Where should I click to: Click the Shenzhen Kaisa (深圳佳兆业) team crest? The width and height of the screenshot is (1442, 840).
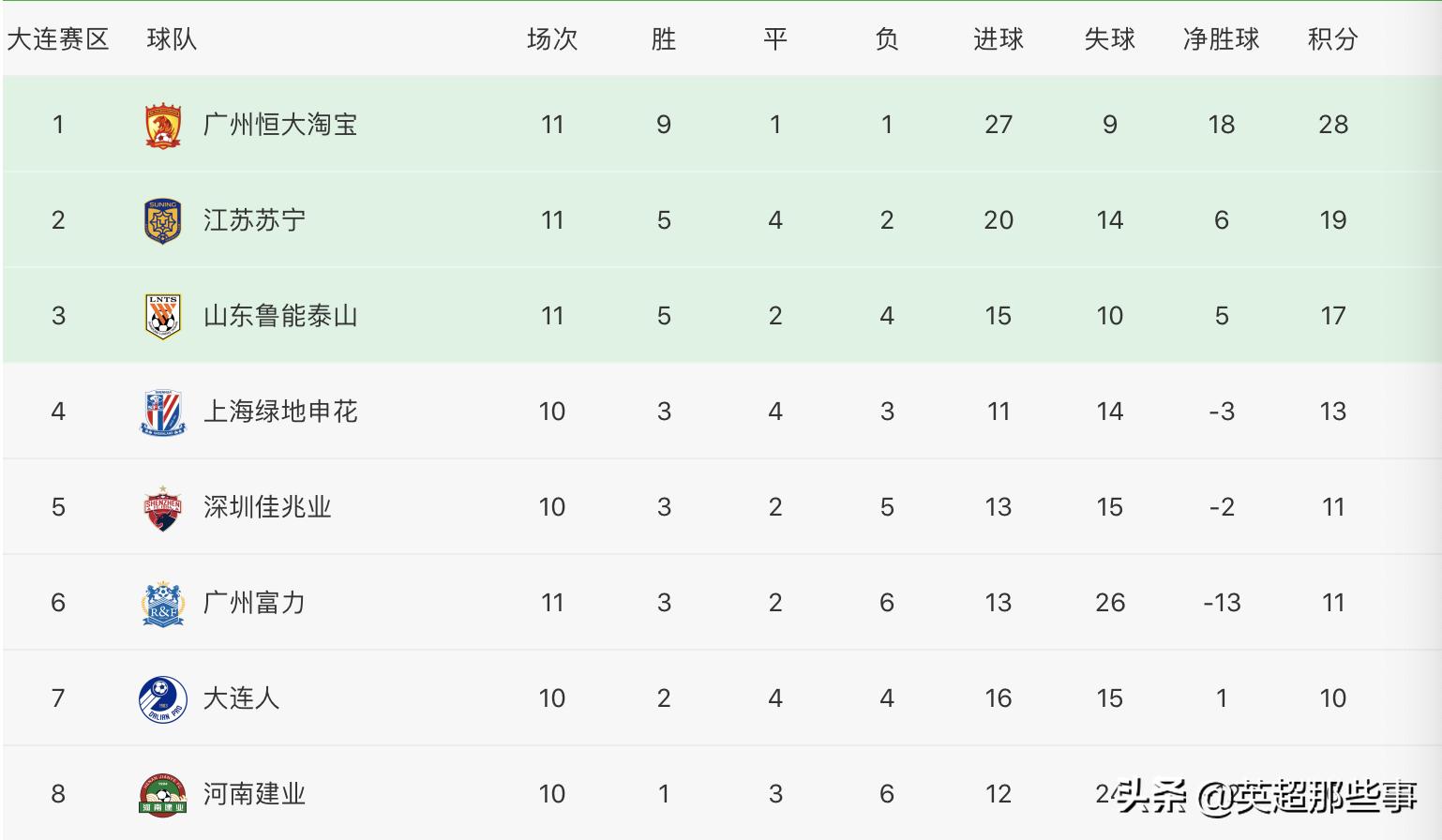(163, 508)
